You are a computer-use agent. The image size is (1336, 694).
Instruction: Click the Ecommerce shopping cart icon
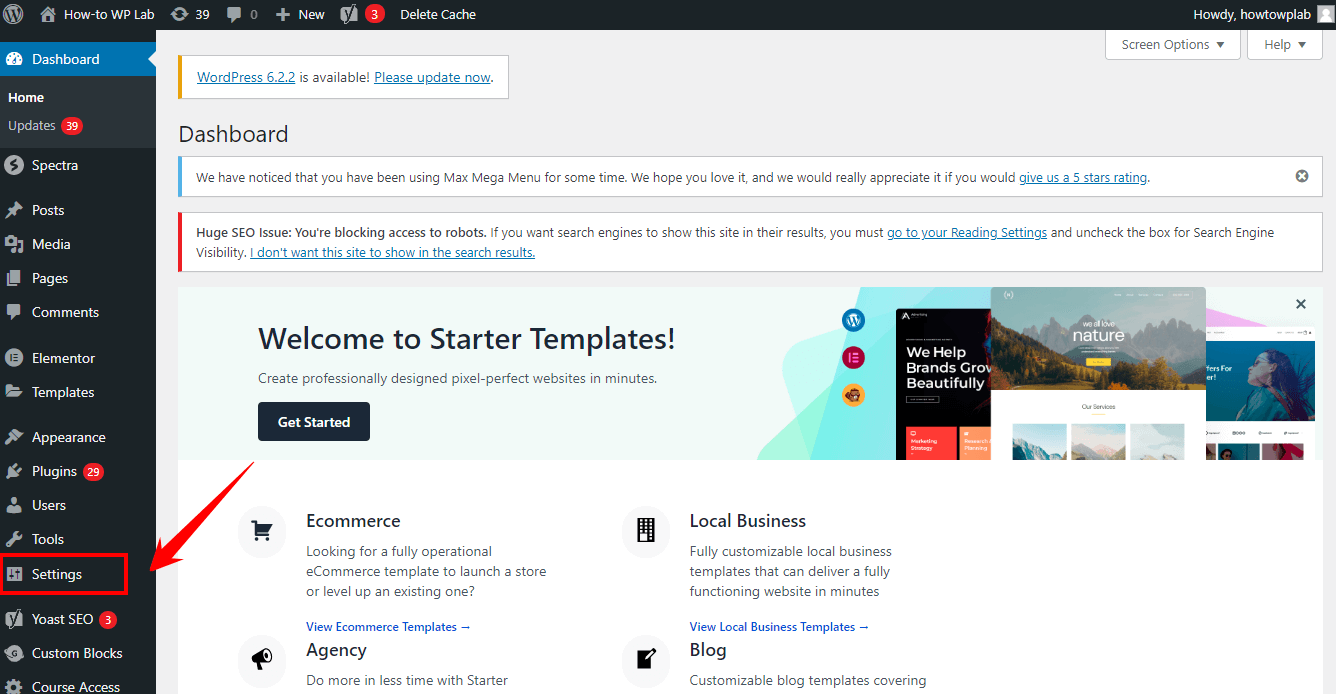pyautogui.click(x=262, y=531)
